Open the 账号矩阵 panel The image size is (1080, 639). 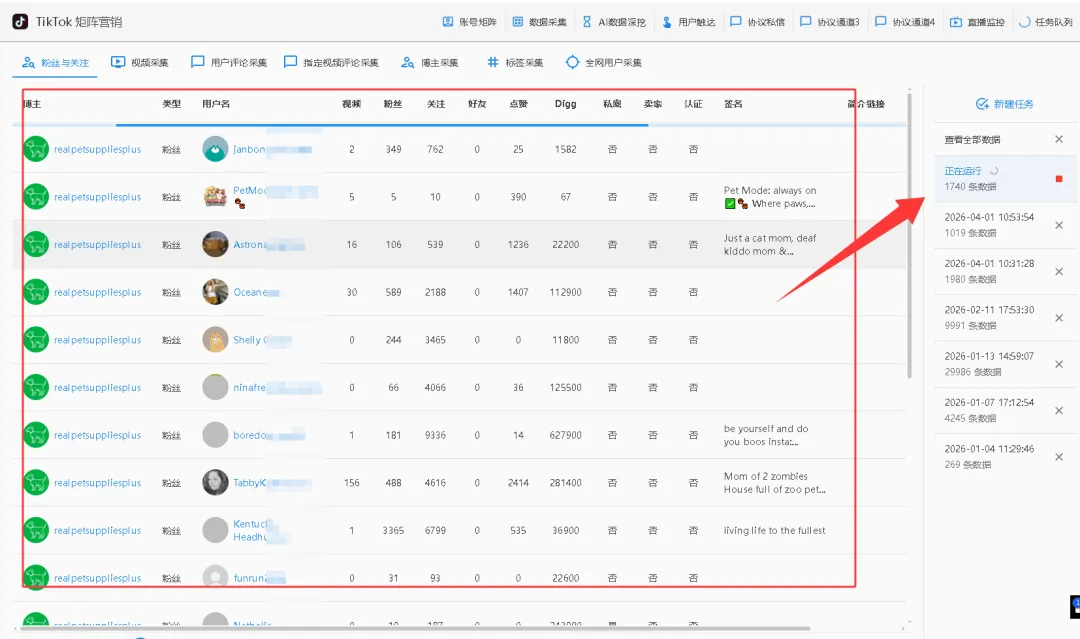click(x=466, y=20)
